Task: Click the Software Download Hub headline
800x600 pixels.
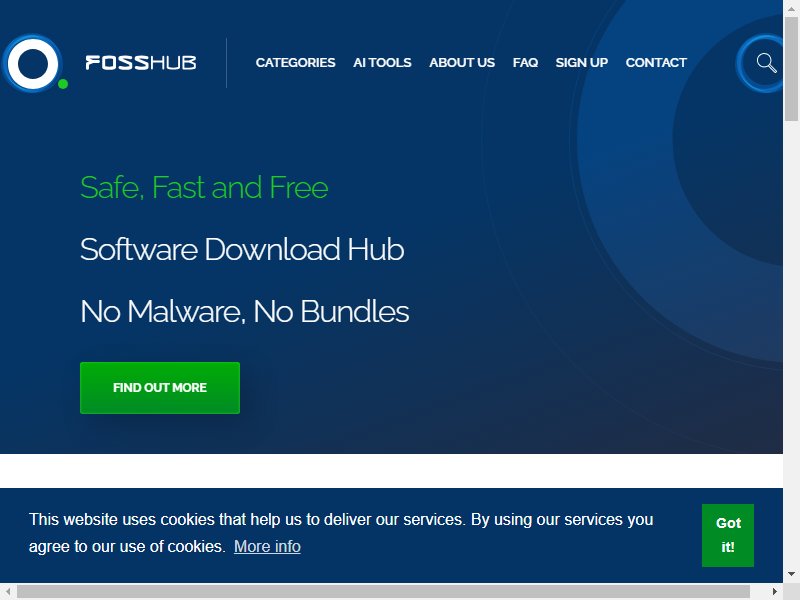Action: (242, 249)
